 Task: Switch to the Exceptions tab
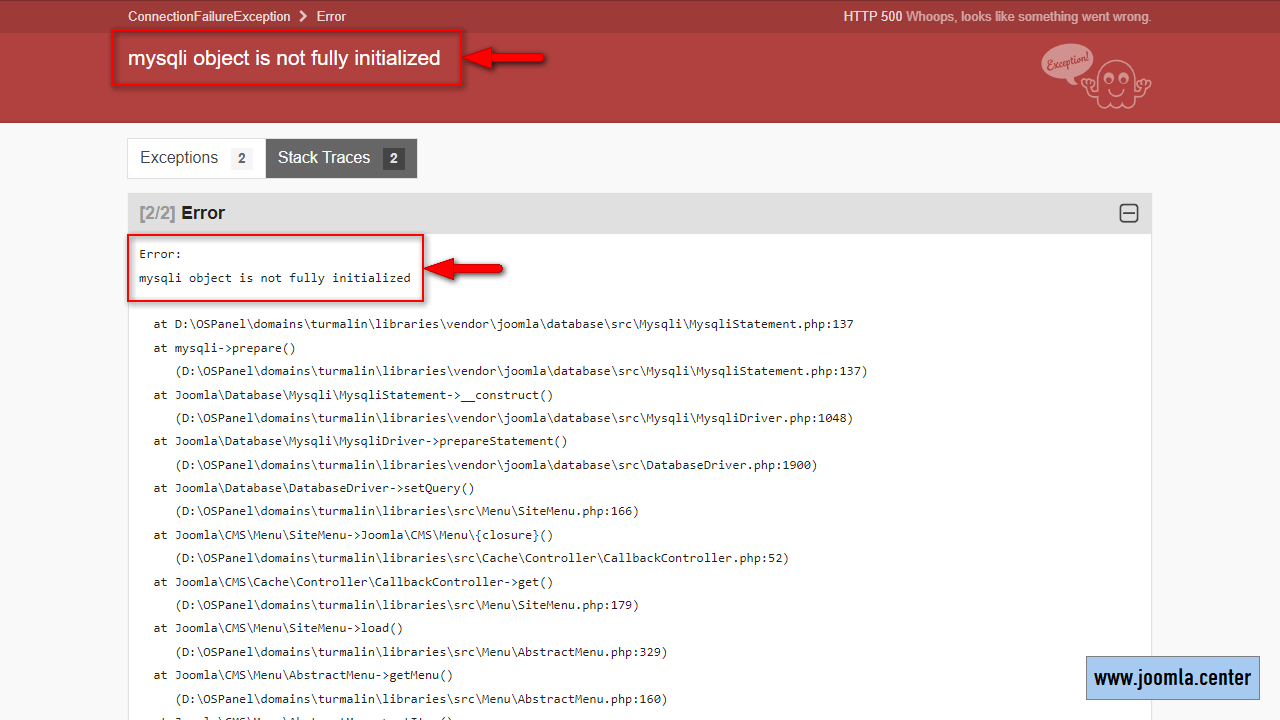click(x=196, y=158)
